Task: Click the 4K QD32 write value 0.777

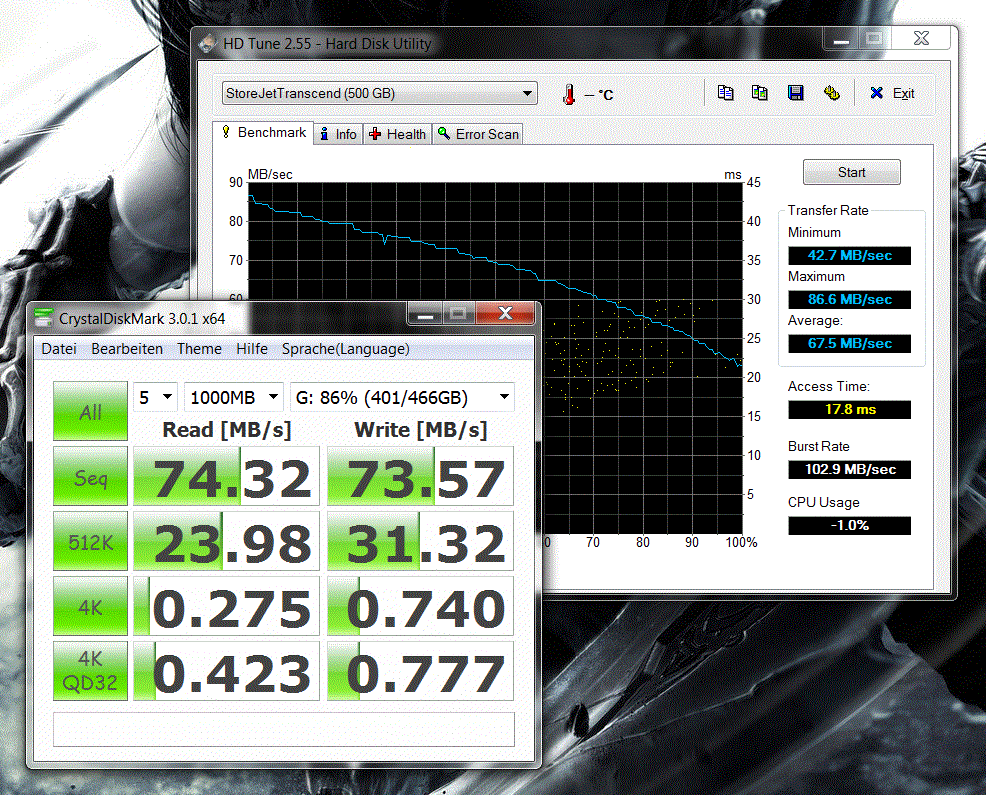Action: (420, 671)
